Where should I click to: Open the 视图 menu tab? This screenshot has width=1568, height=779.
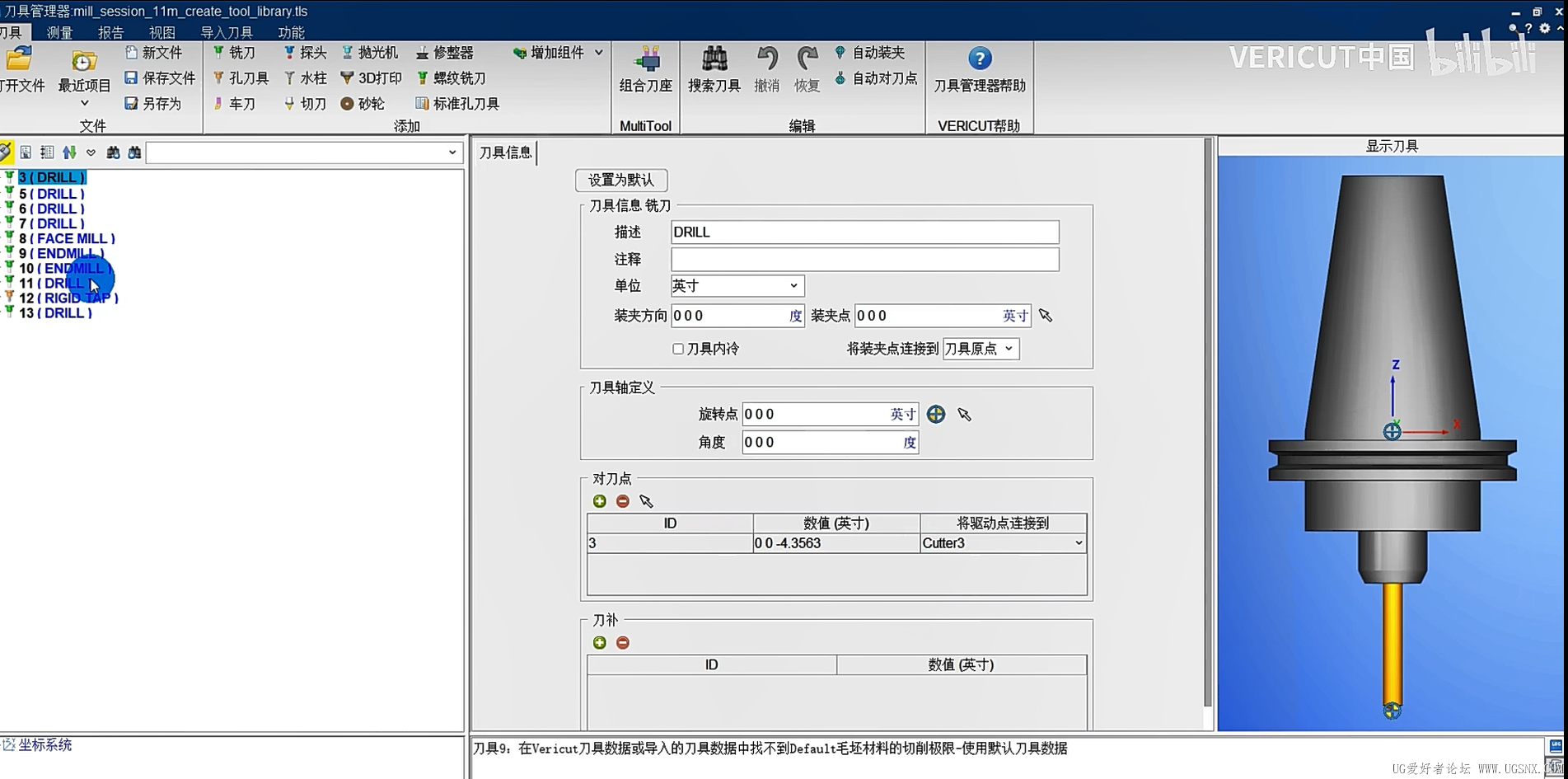(161, 33)
